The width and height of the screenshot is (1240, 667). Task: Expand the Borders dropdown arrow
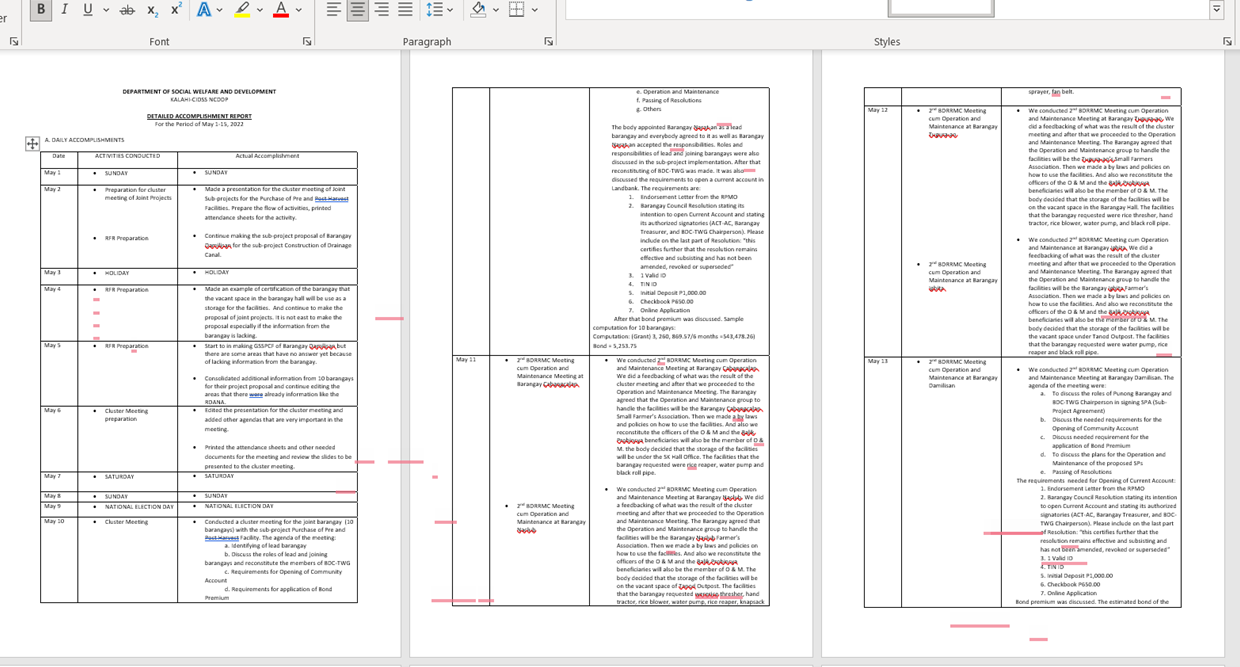[535, 10]
